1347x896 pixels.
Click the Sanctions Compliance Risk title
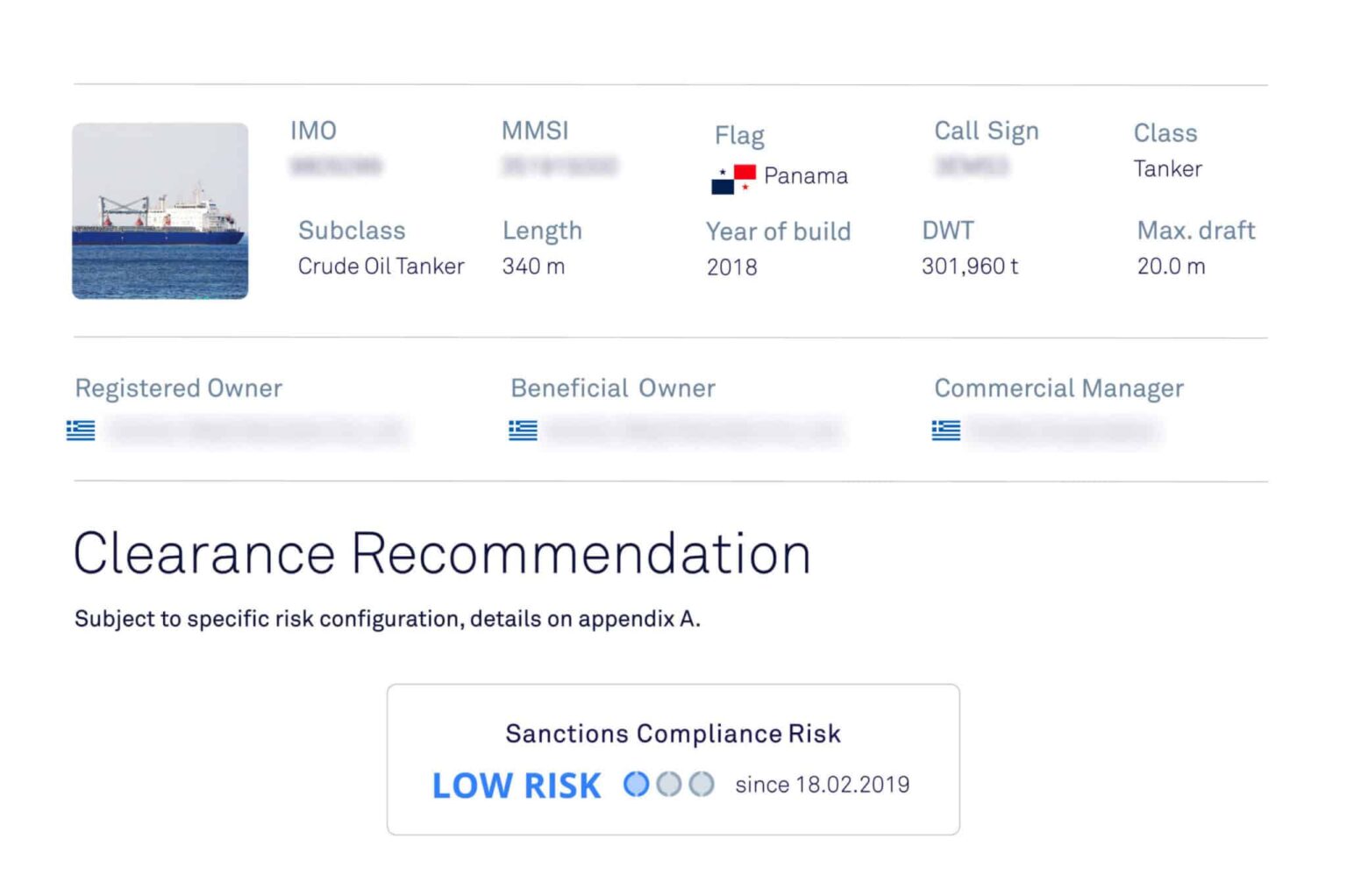[x=673, y=734]
